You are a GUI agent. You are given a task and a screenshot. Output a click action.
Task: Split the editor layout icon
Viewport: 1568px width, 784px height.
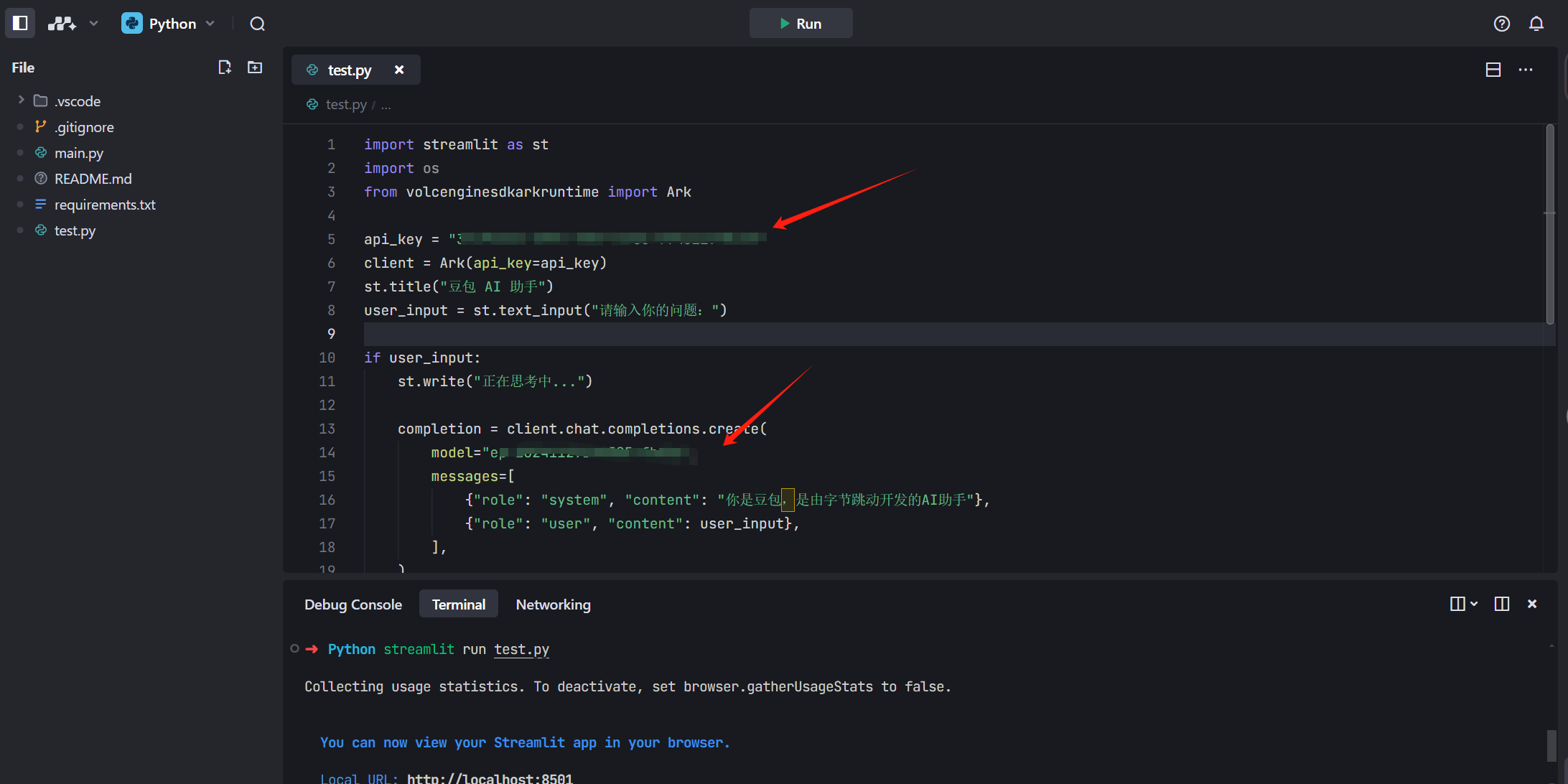coord(1493,70)
